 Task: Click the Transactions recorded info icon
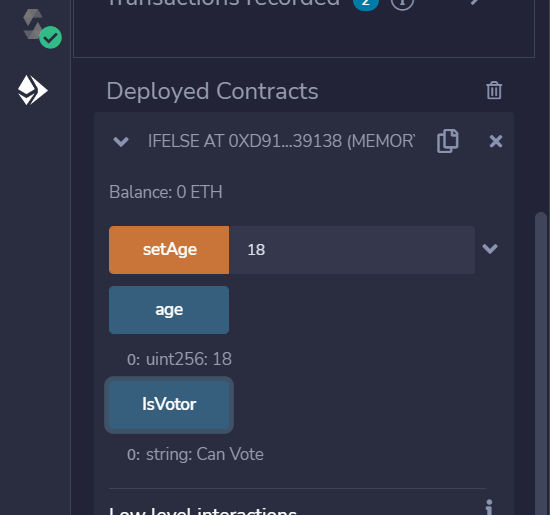(x=402, y=3)
